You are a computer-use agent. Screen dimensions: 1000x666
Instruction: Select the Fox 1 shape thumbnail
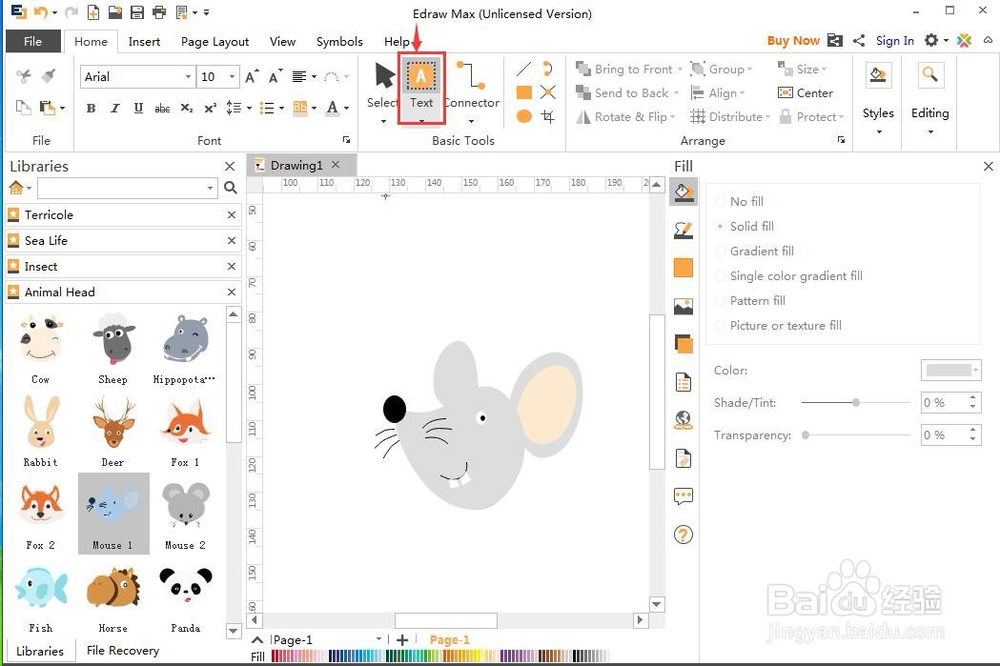[186, 433]
